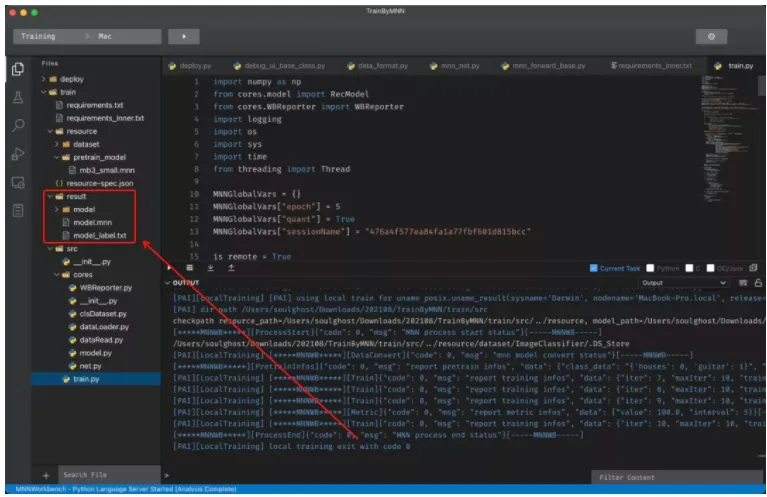Open the run and debug sidebar icon
Image resolution: width=767 pixels, height=497 pixels.
(18, 154)
